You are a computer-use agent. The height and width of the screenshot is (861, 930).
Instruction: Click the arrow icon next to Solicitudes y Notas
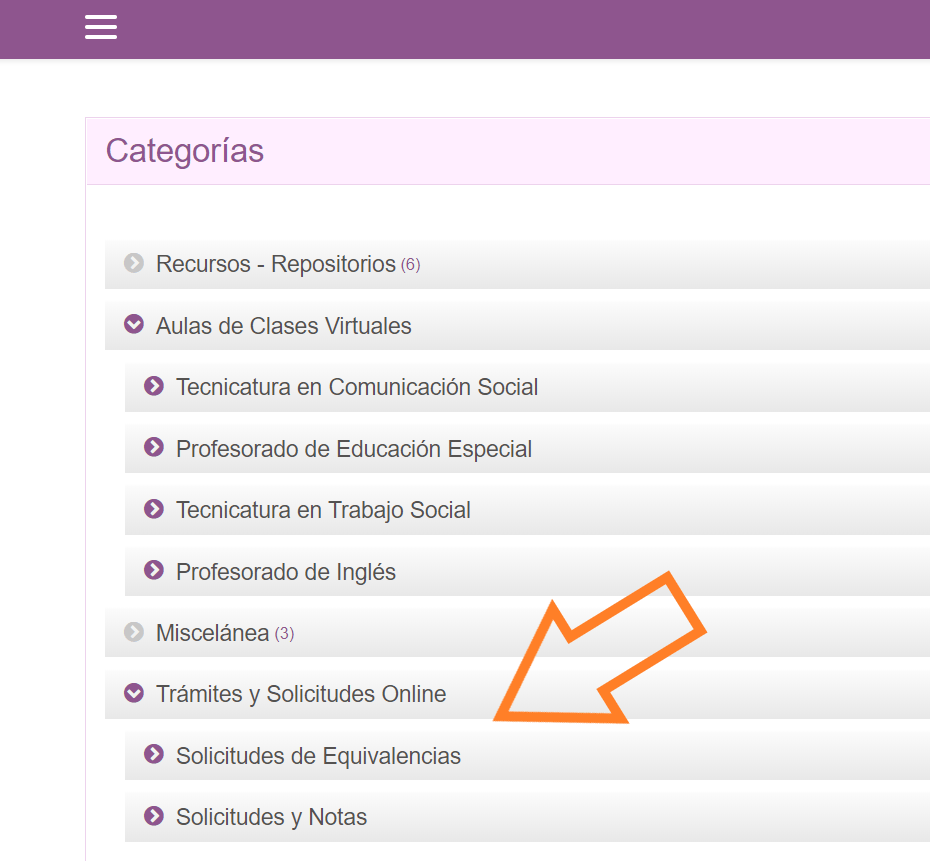coord(154,816)
